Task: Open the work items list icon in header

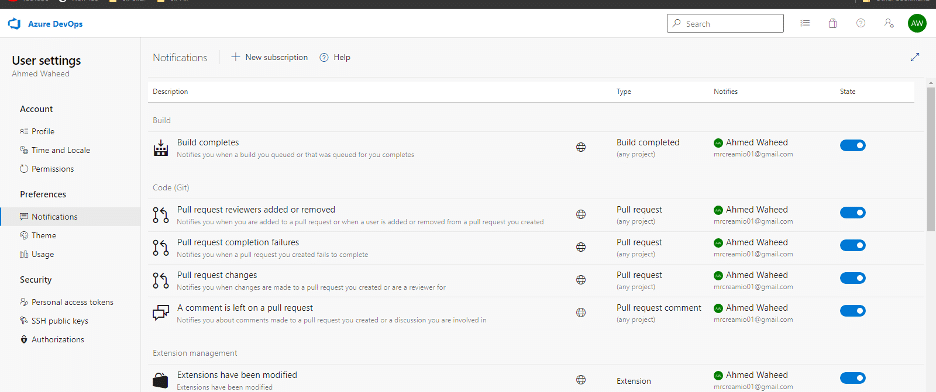Action: (x=805, y=23)
